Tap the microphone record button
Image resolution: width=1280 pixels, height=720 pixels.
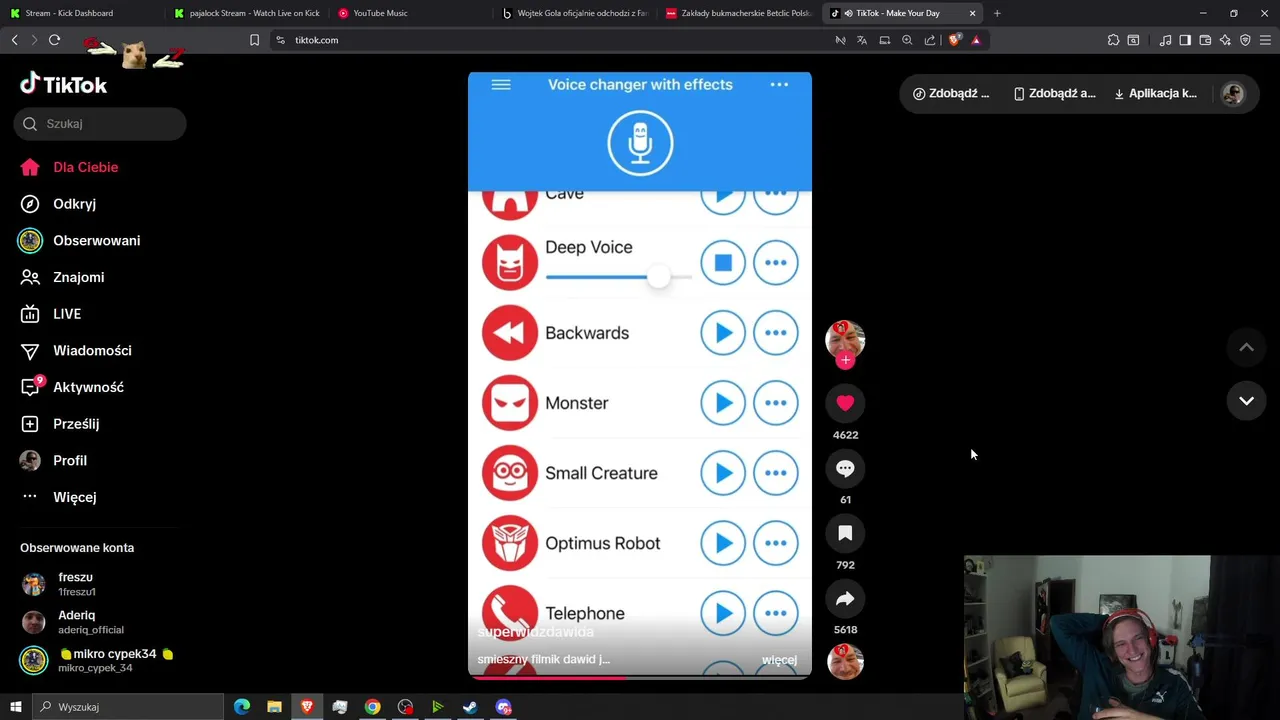click(640, 143)
